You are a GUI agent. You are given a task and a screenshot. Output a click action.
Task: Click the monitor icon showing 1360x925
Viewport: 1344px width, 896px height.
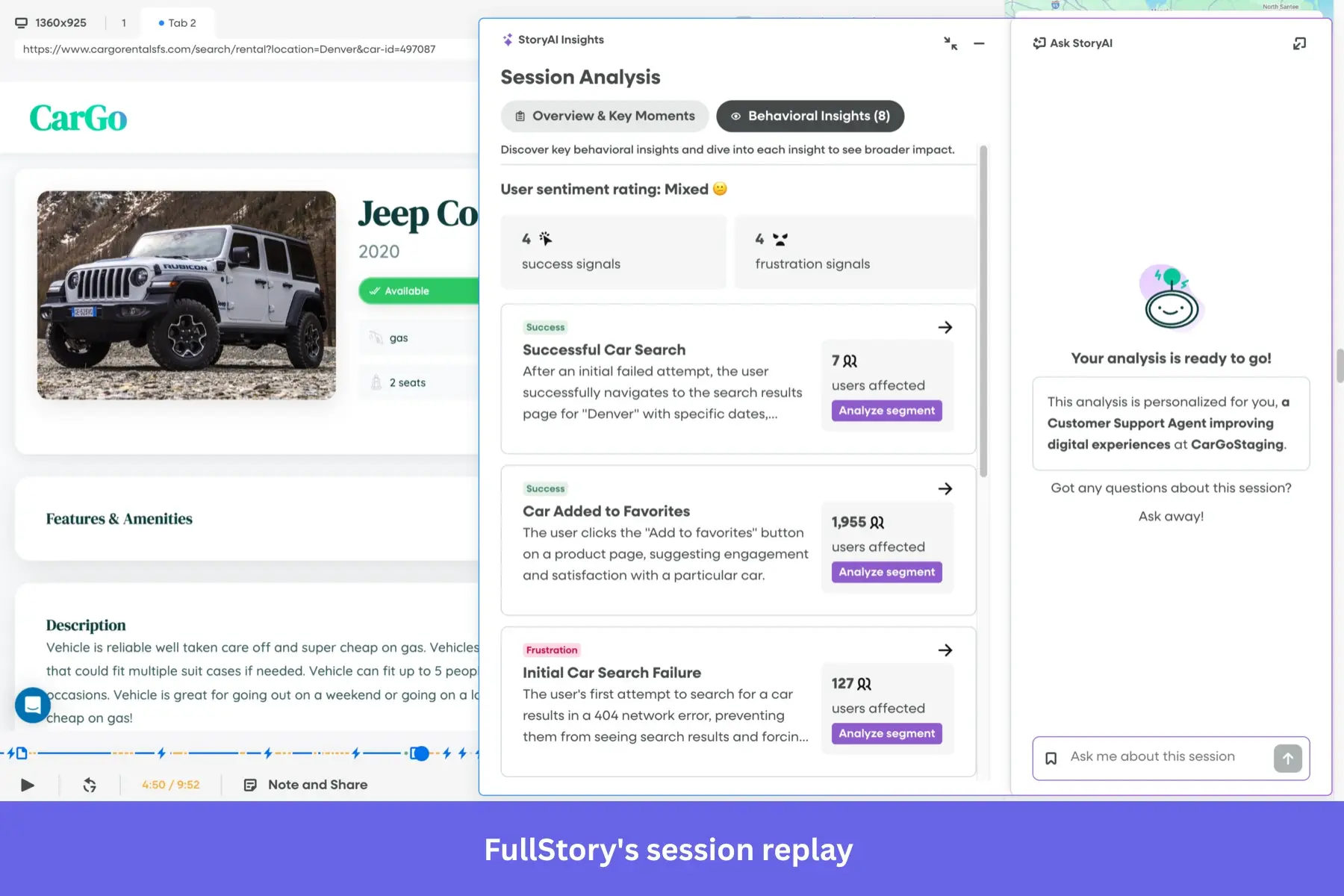click(x=20, y=22)
